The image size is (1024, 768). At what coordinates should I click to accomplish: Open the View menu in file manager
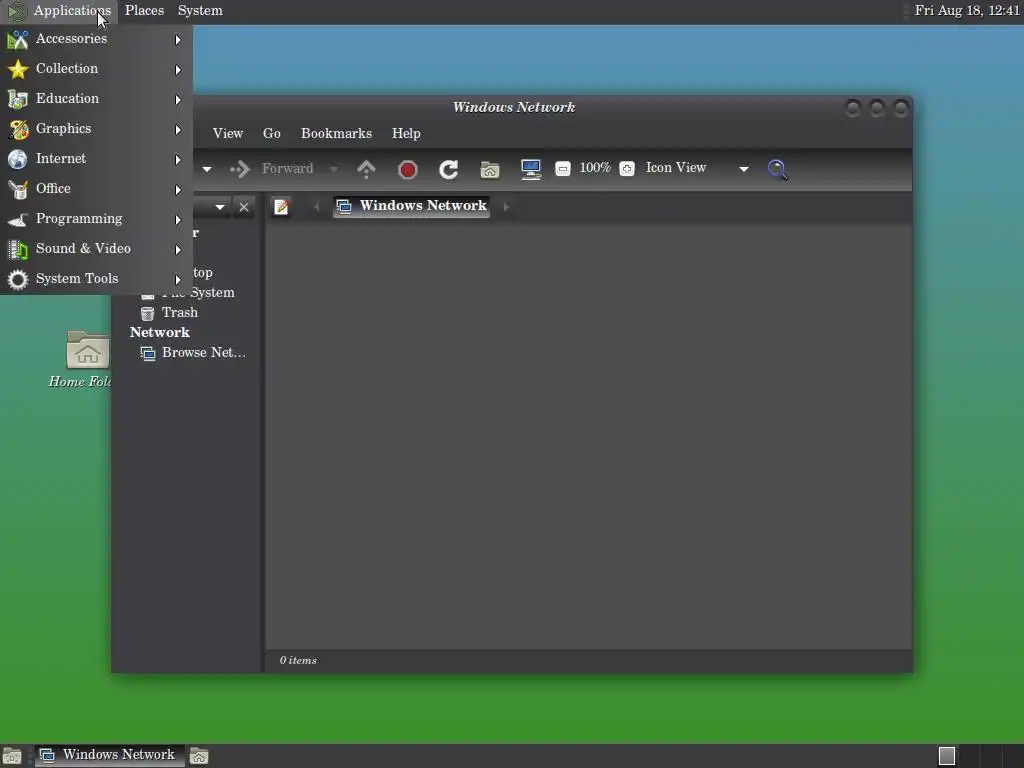tap(228, 133)
